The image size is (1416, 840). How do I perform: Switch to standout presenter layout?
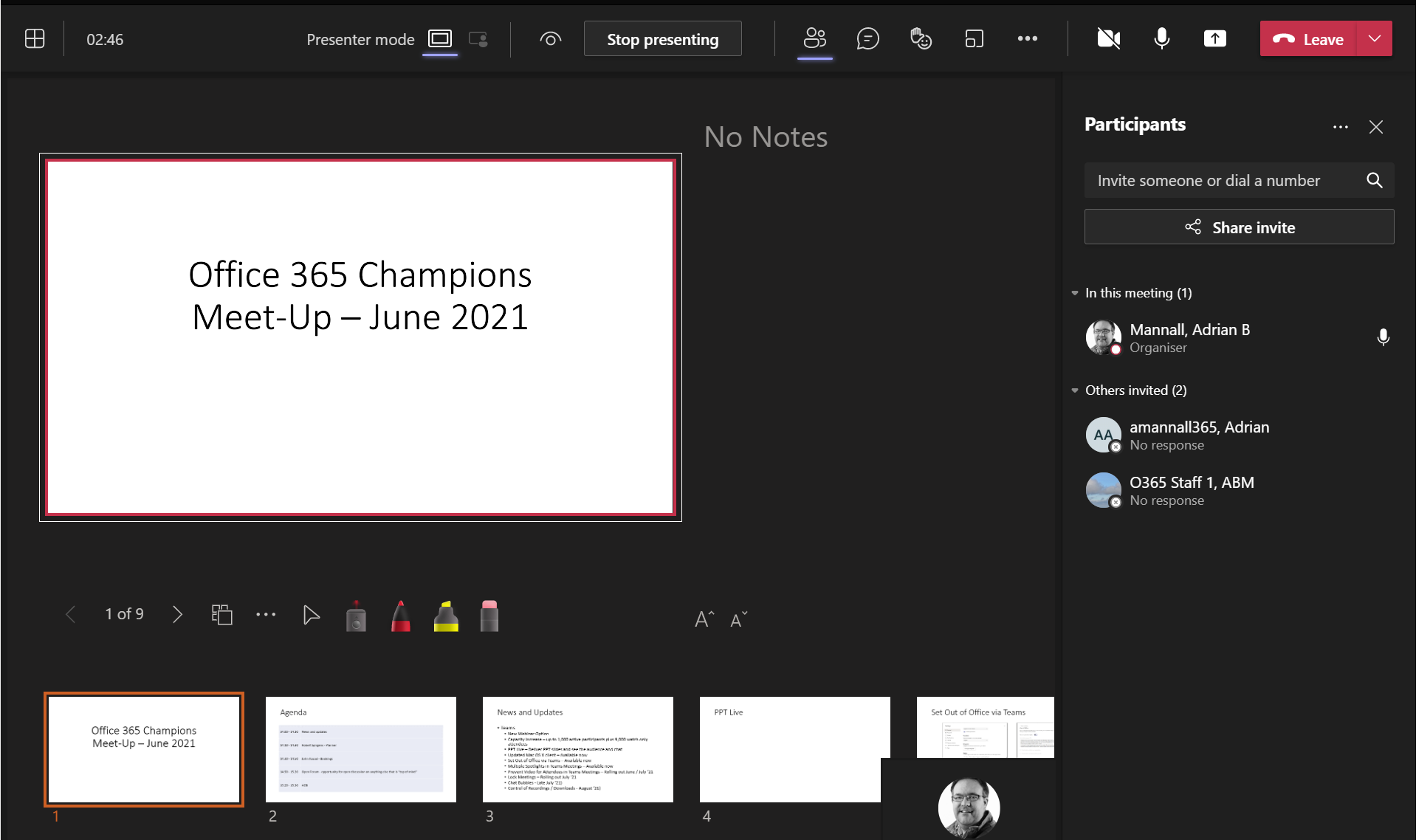(x=478, y=40)
